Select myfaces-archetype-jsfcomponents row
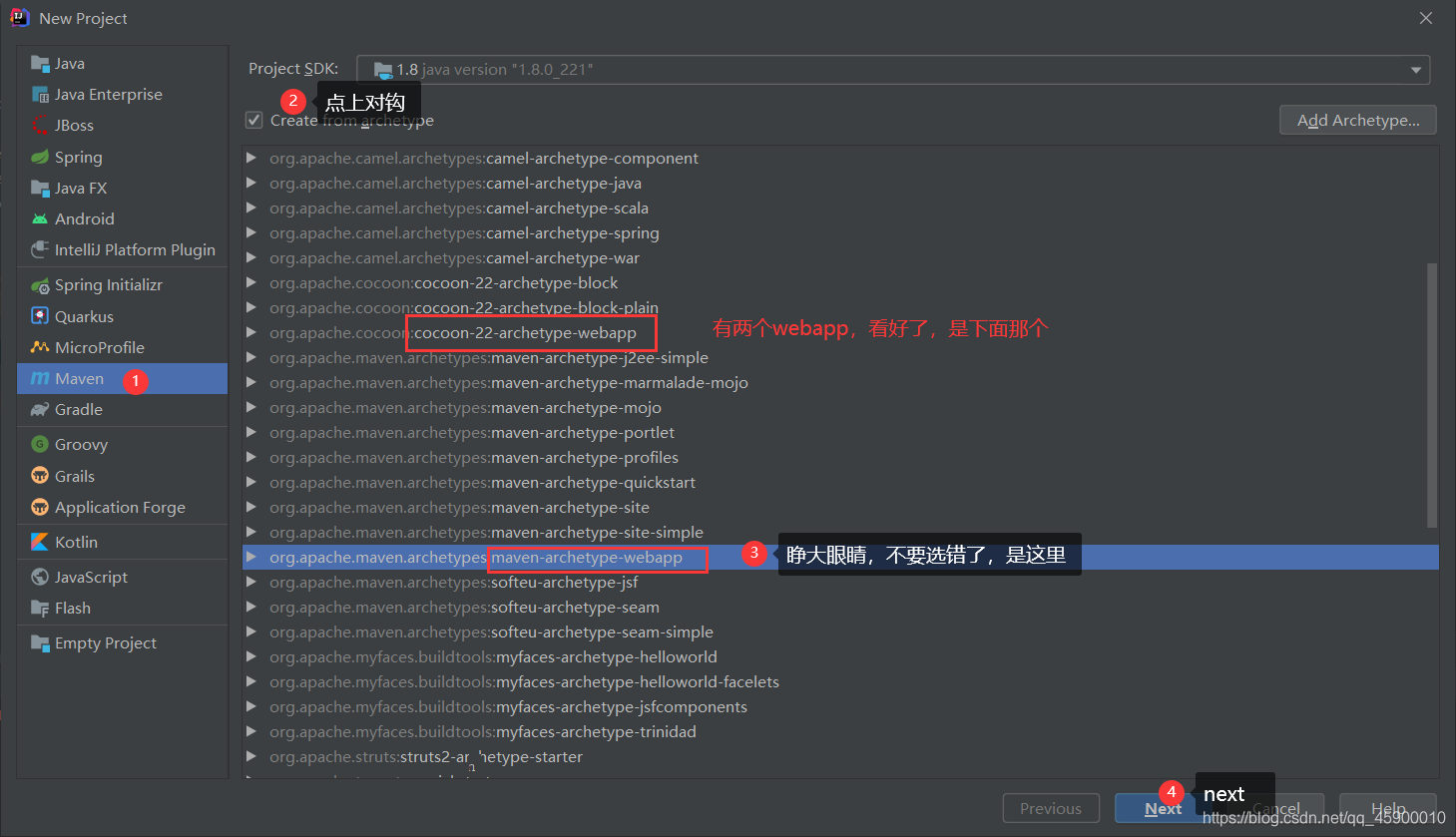 [840, 706]
